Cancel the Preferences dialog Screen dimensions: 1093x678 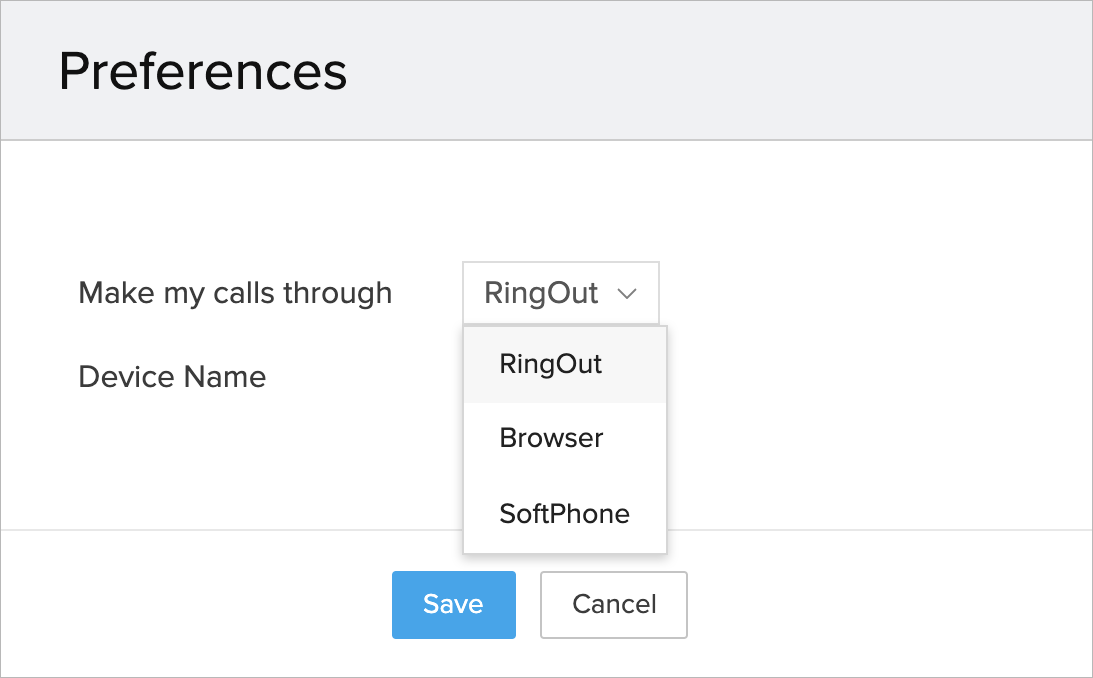[614, 604]
